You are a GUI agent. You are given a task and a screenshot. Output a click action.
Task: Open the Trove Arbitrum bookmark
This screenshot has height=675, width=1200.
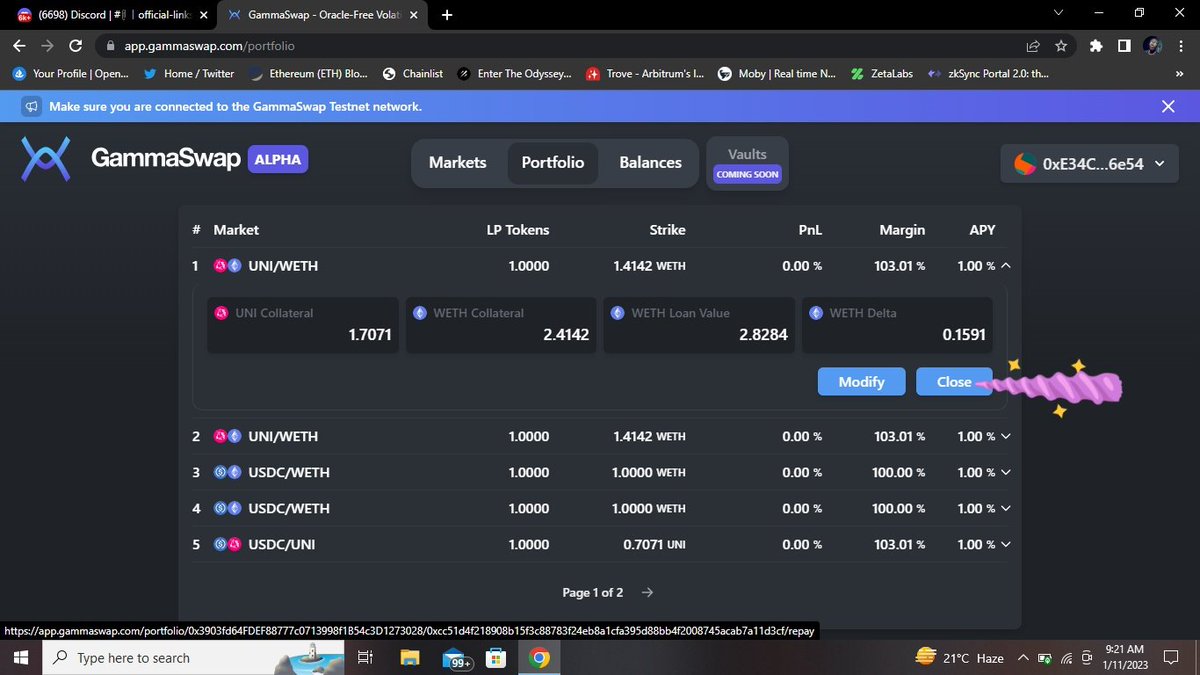coord(645,73)
